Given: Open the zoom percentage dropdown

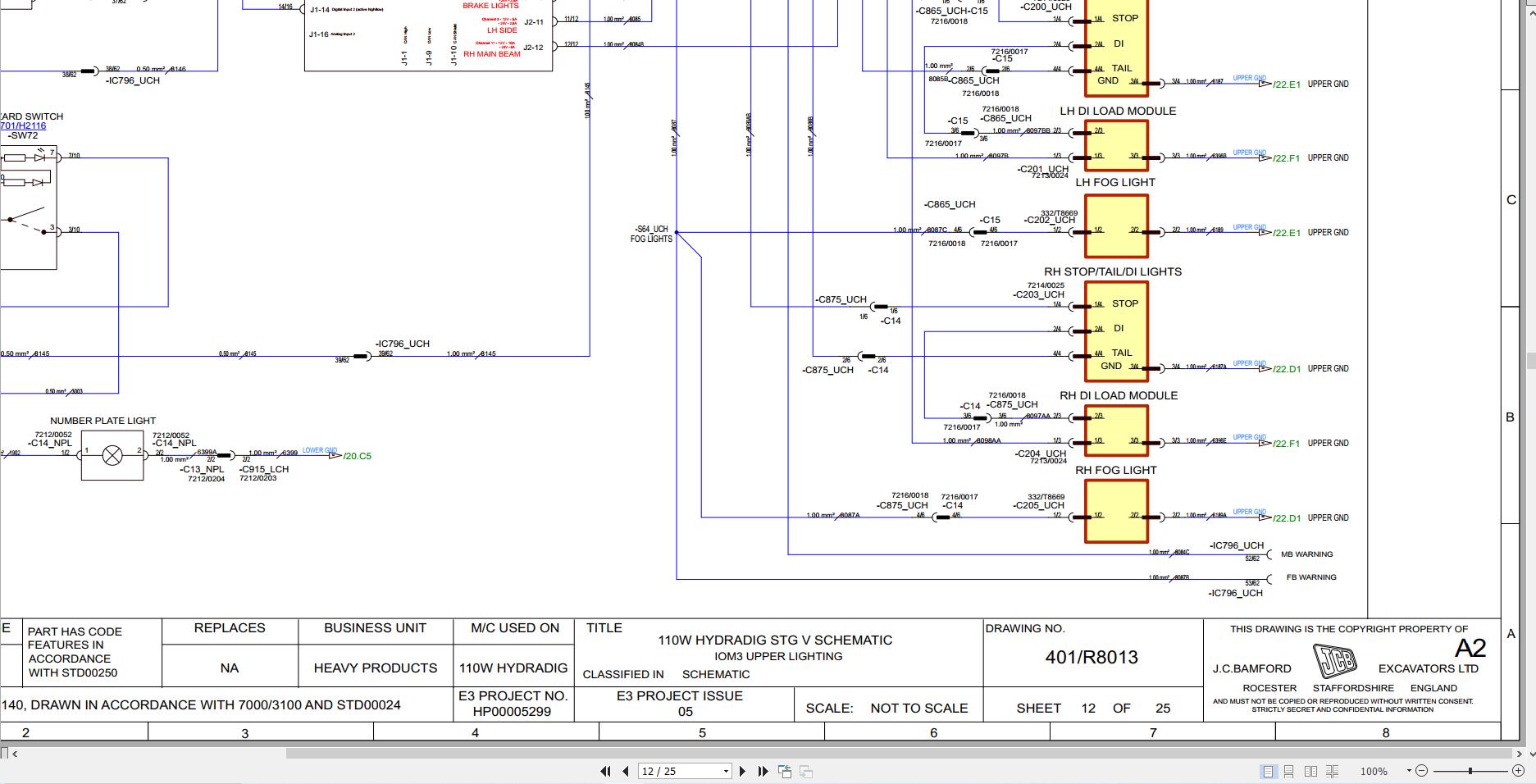Looking at the screenshot, I should (1408, 770).
